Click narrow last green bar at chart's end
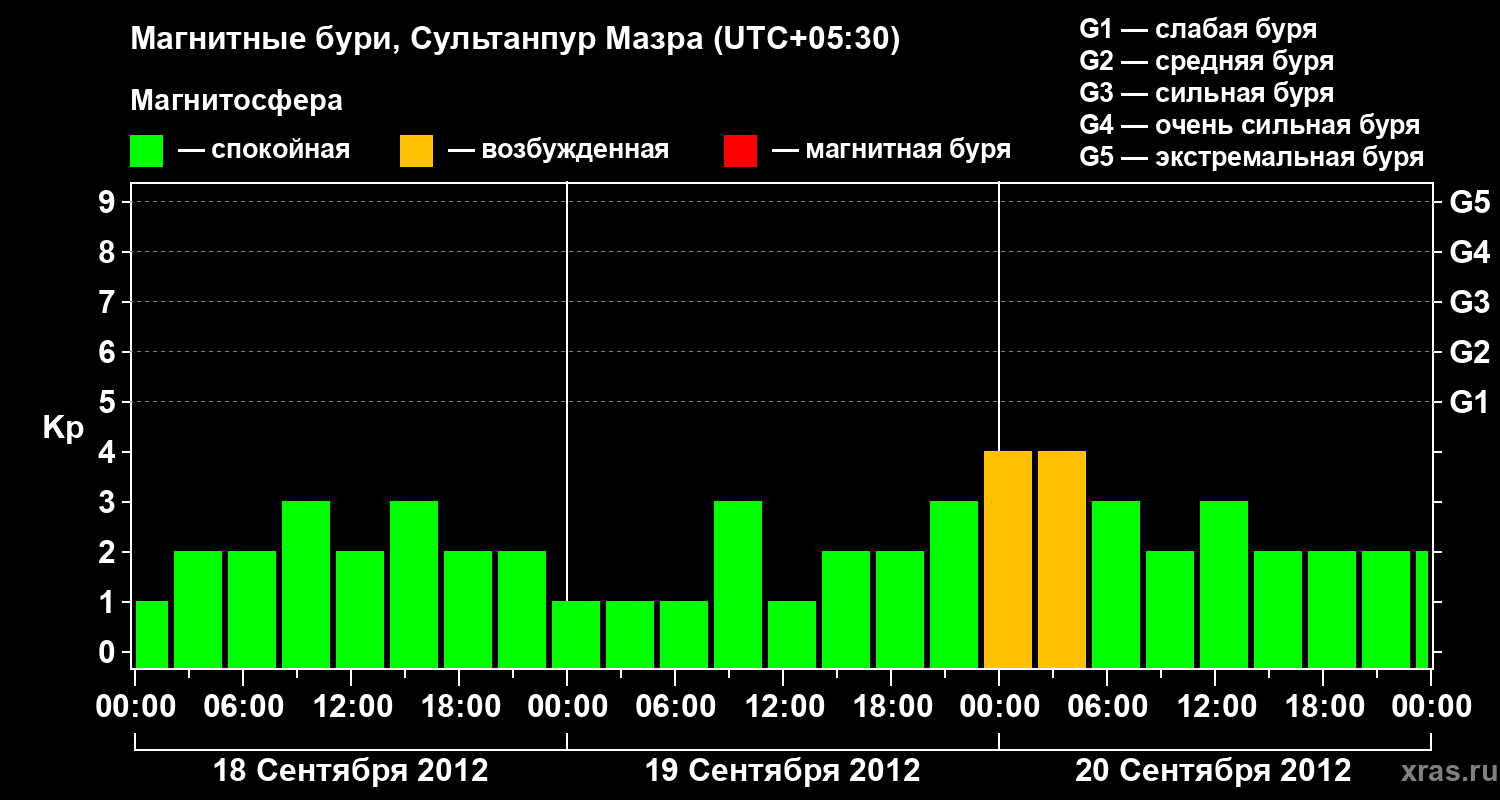Viewport: 1500px width, 800px height. [x=1422, y=610]
